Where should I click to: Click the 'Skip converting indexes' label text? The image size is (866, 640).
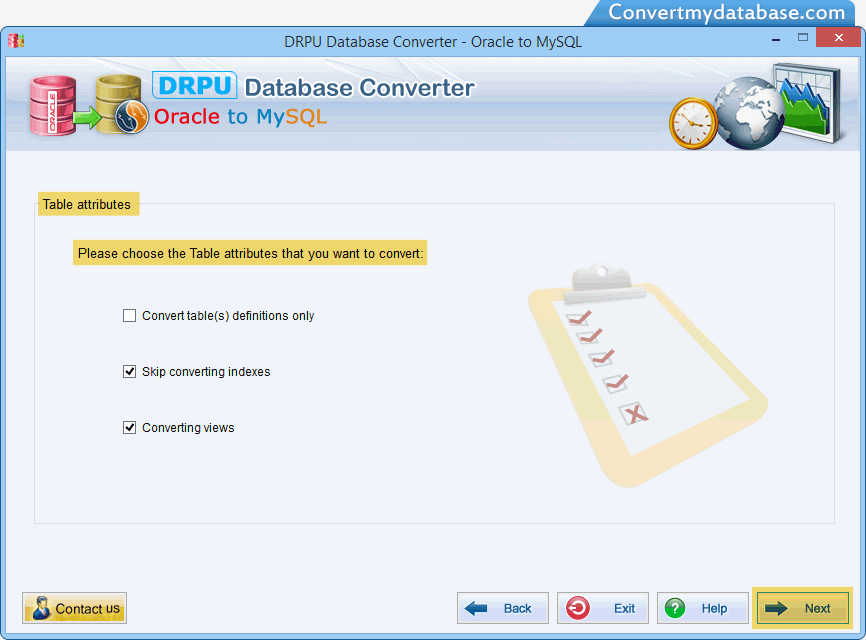pyautogui.click(x=206, y=372)
